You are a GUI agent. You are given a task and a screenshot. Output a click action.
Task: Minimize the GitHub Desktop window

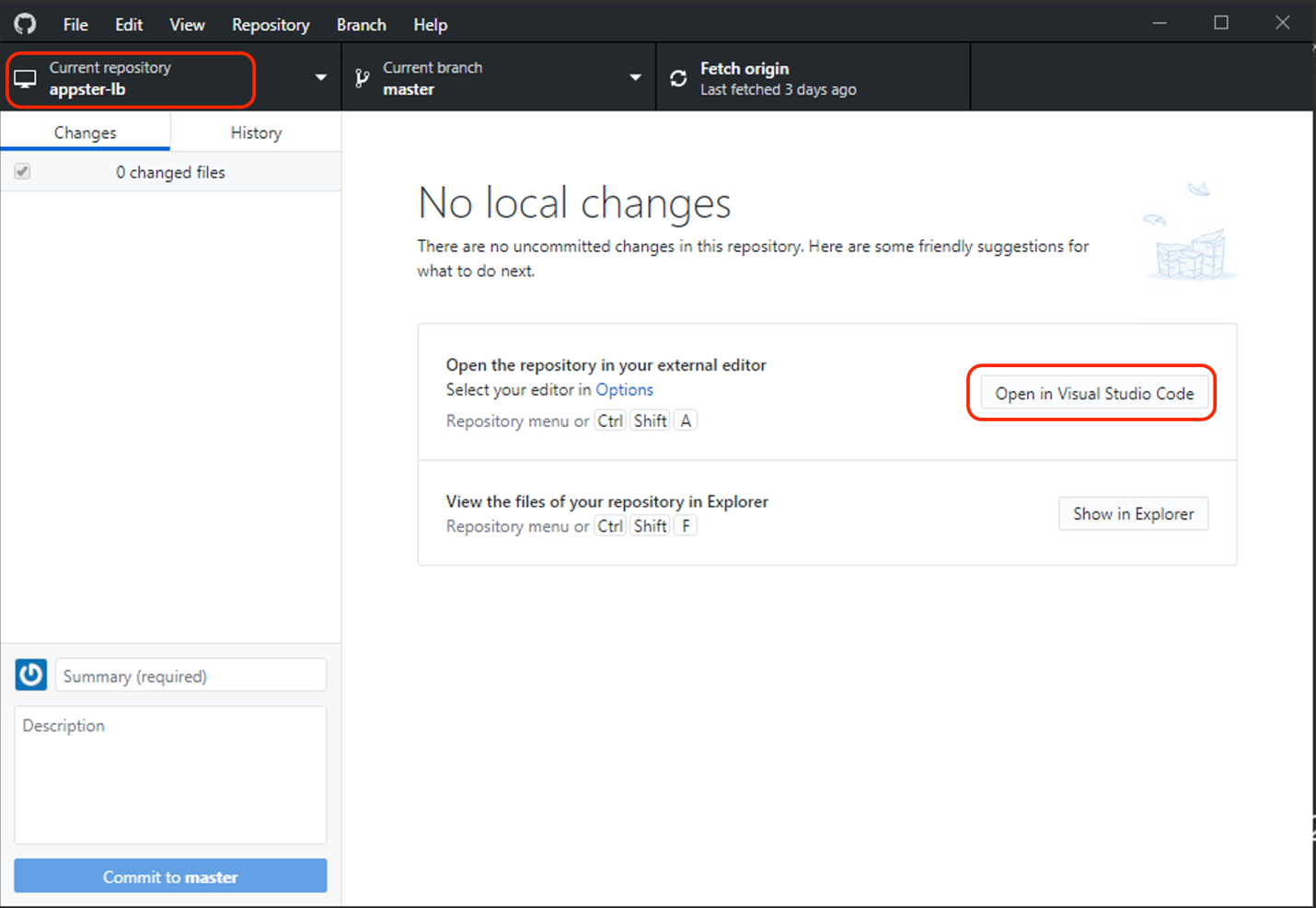pos(1160,23)
